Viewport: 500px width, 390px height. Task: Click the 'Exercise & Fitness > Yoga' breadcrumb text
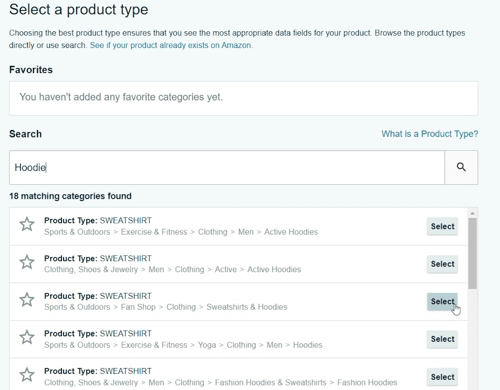point(168,345)
